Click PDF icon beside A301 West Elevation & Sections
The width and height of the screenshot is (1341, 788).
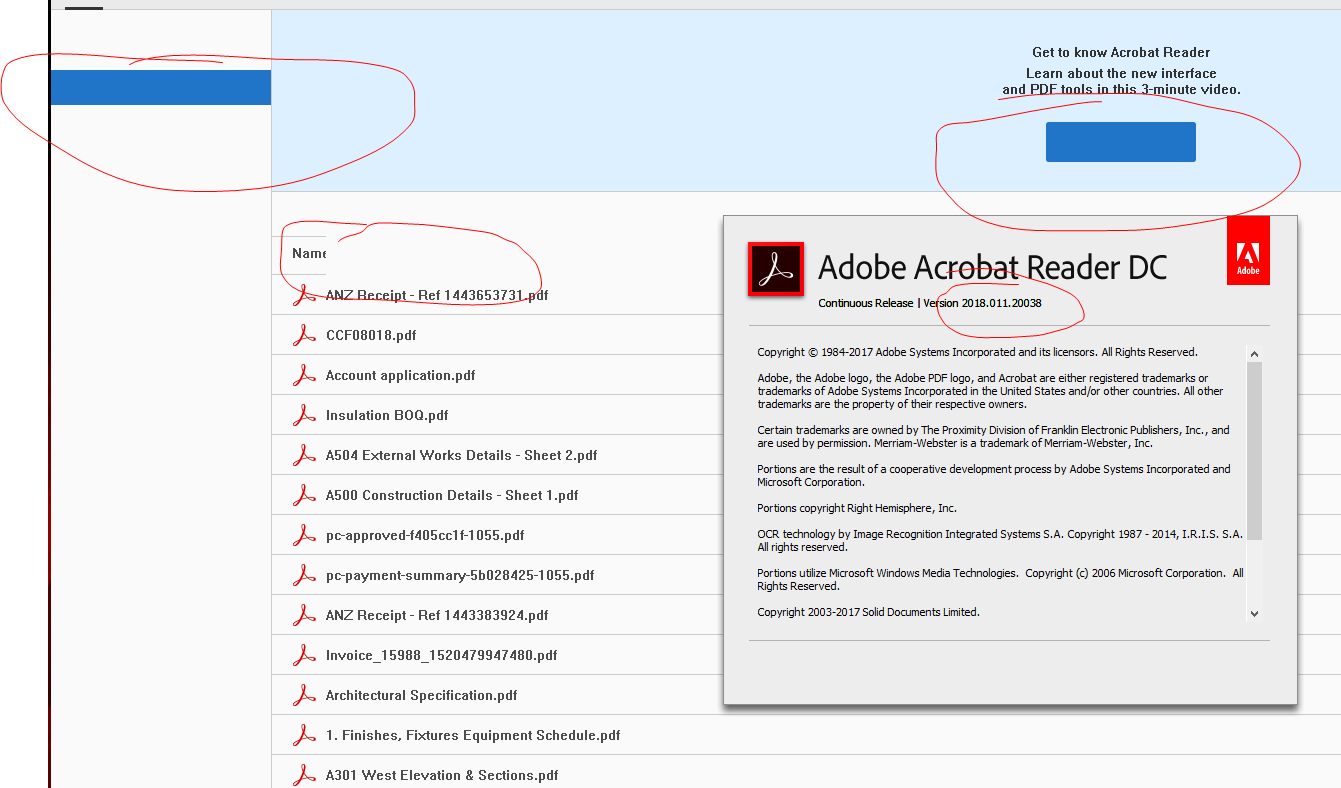(x=304, y=775)
